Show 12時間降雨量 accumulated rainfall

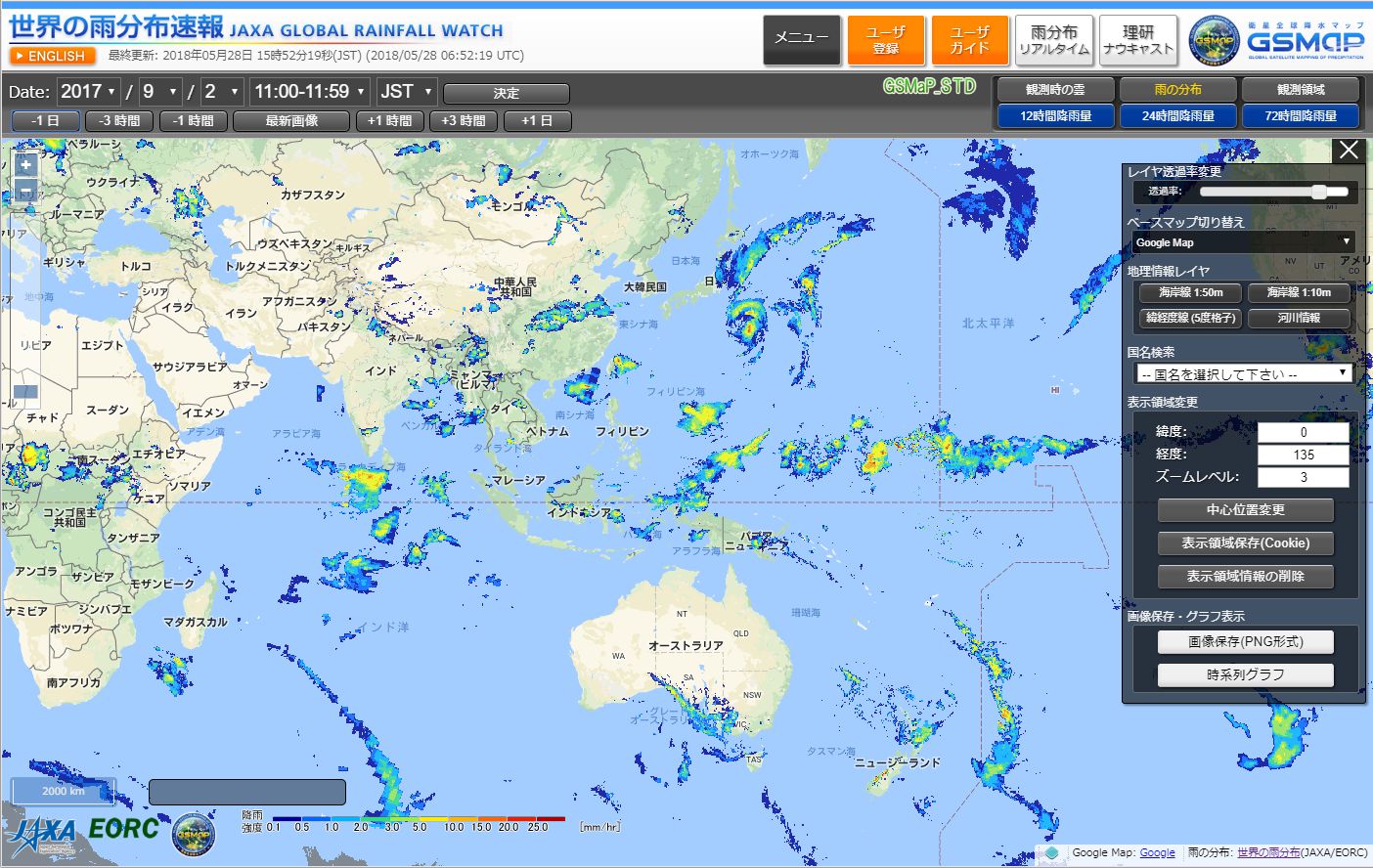tap(1055, 116)
